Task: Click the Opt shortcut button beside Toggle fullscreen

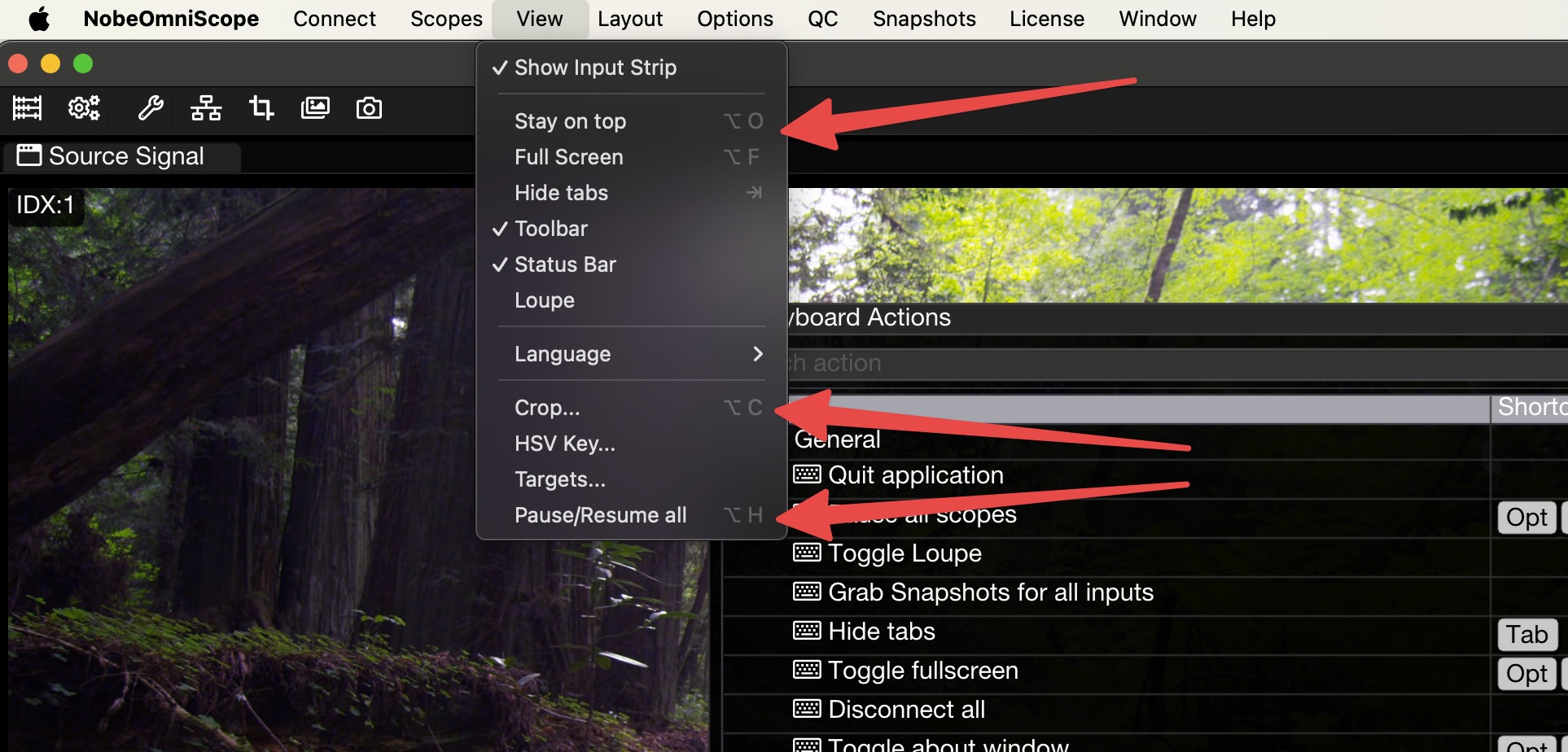Action: click(1526, 674)
